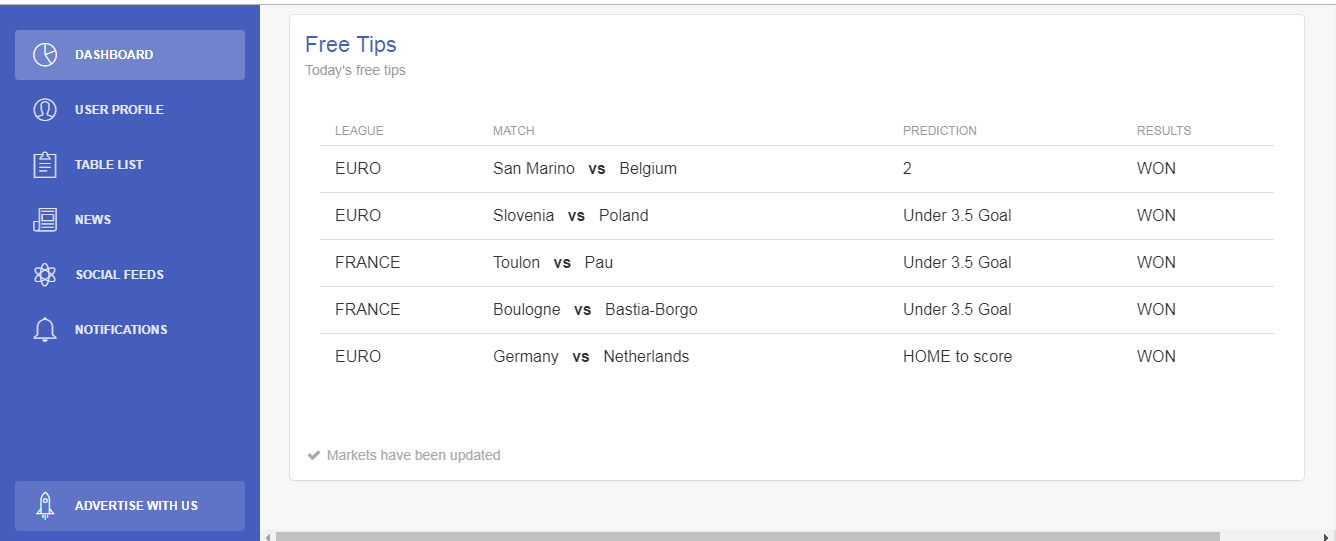Click the User Profile person icon
The height and width of the screenshot is (541, 1336).
click(x=45, y=110)
